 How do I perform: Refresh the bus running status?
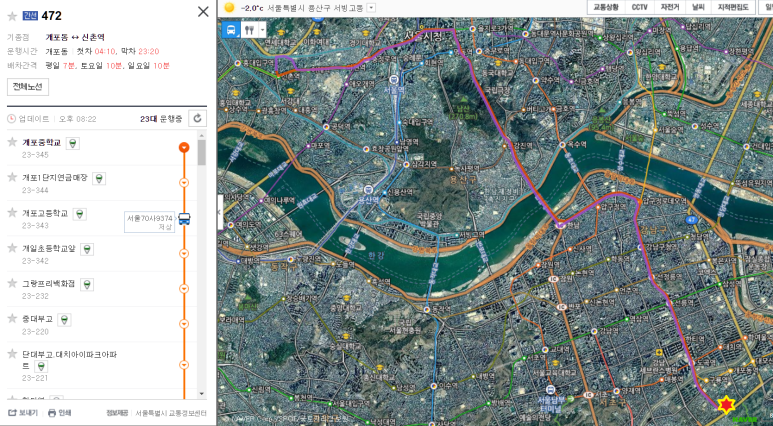[198, 118]
